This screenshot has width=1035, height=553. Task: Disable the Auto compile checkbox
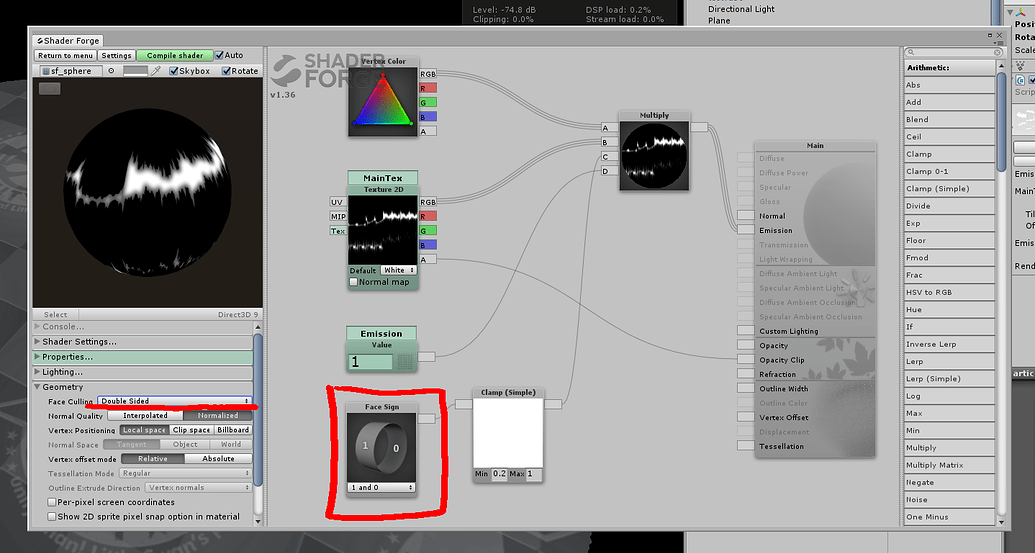tap(220, 55)
